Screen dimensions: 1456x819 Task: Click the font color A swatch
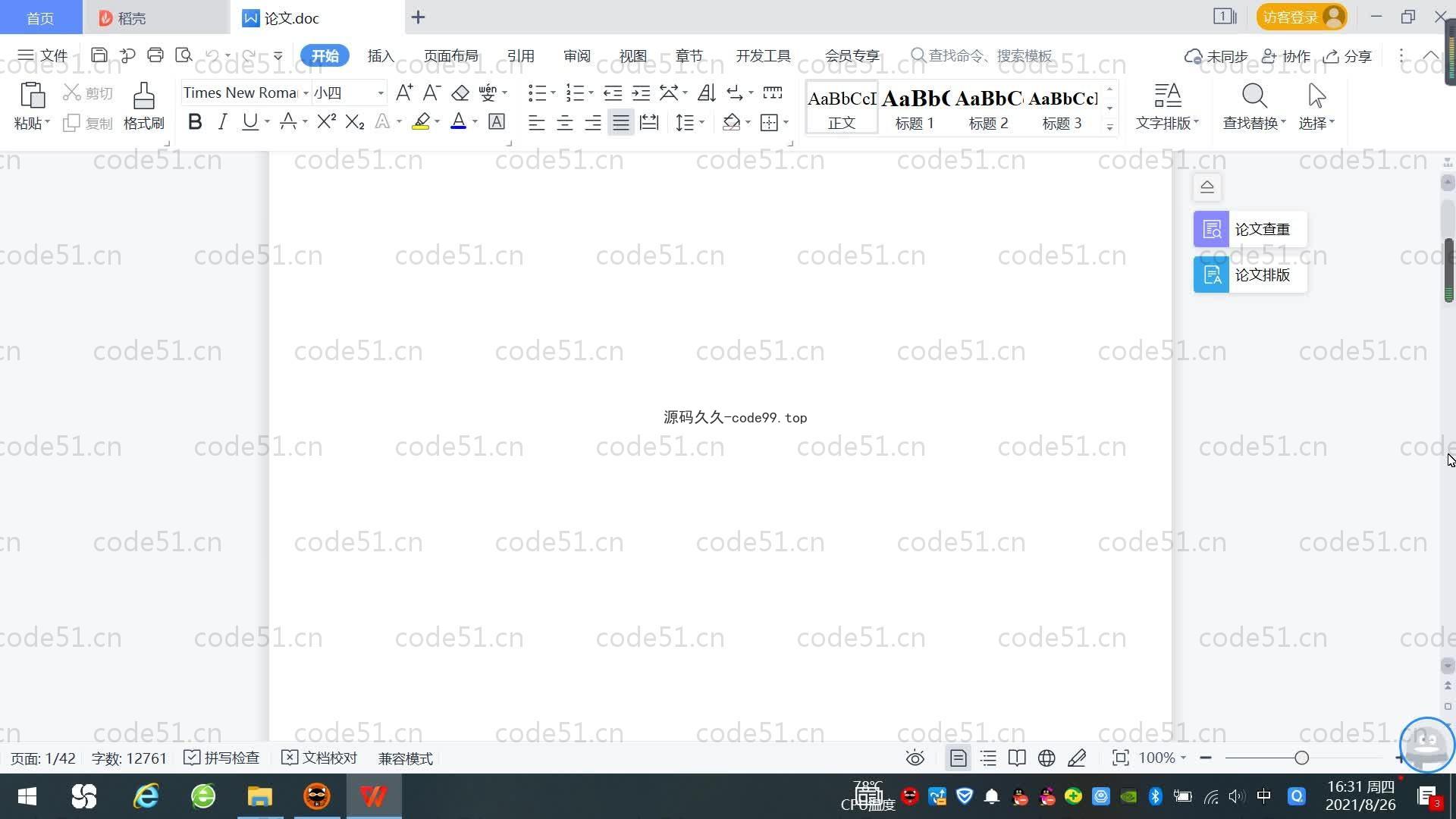coord(458,122)
